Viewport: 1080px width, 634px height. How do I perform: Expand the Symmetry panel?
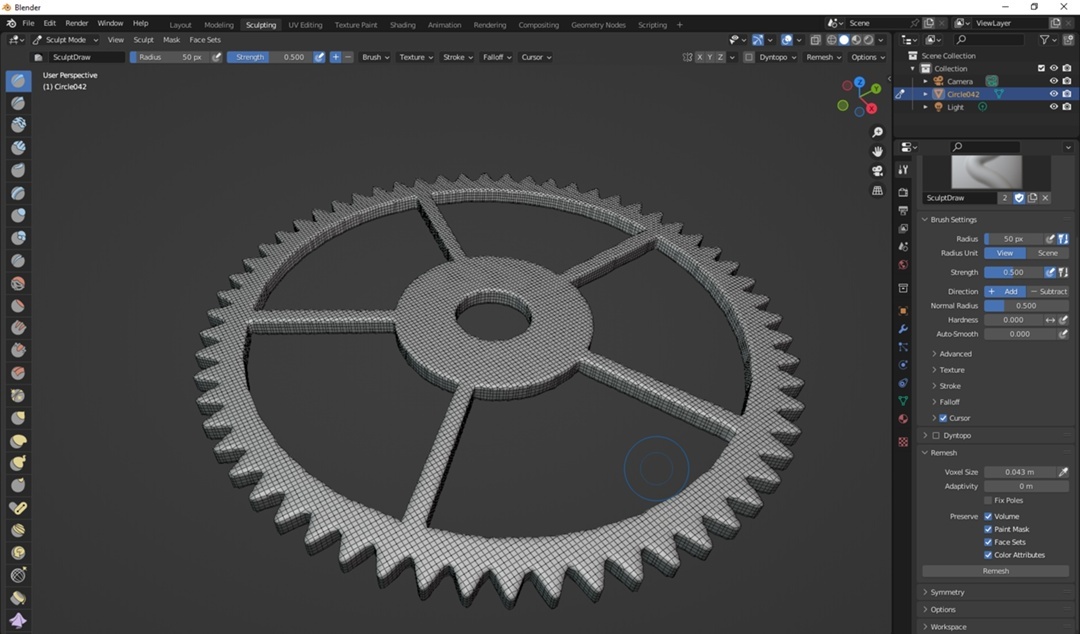click(x=947, y=593)
